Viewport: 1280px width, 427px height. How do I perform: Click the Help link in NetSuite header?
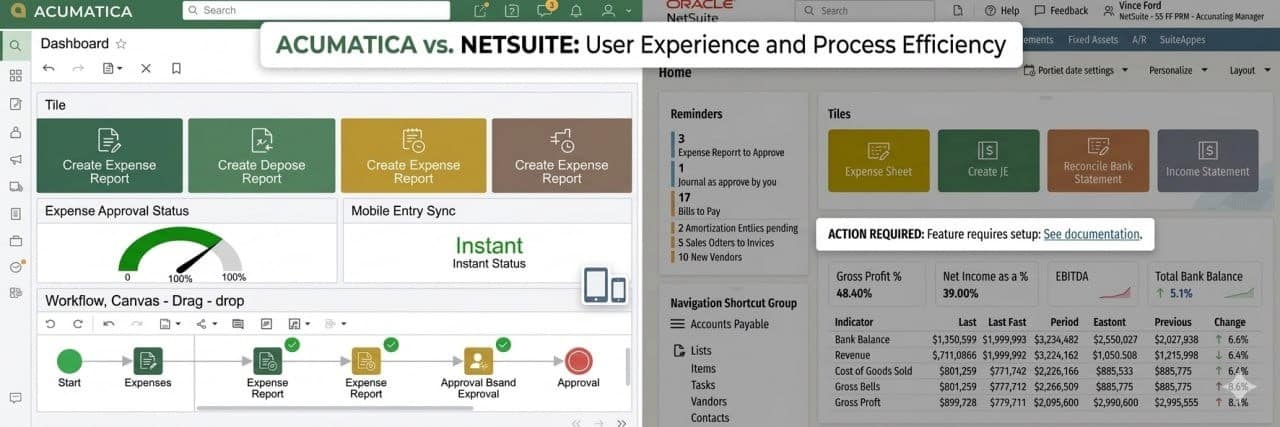click(1001, 11)
